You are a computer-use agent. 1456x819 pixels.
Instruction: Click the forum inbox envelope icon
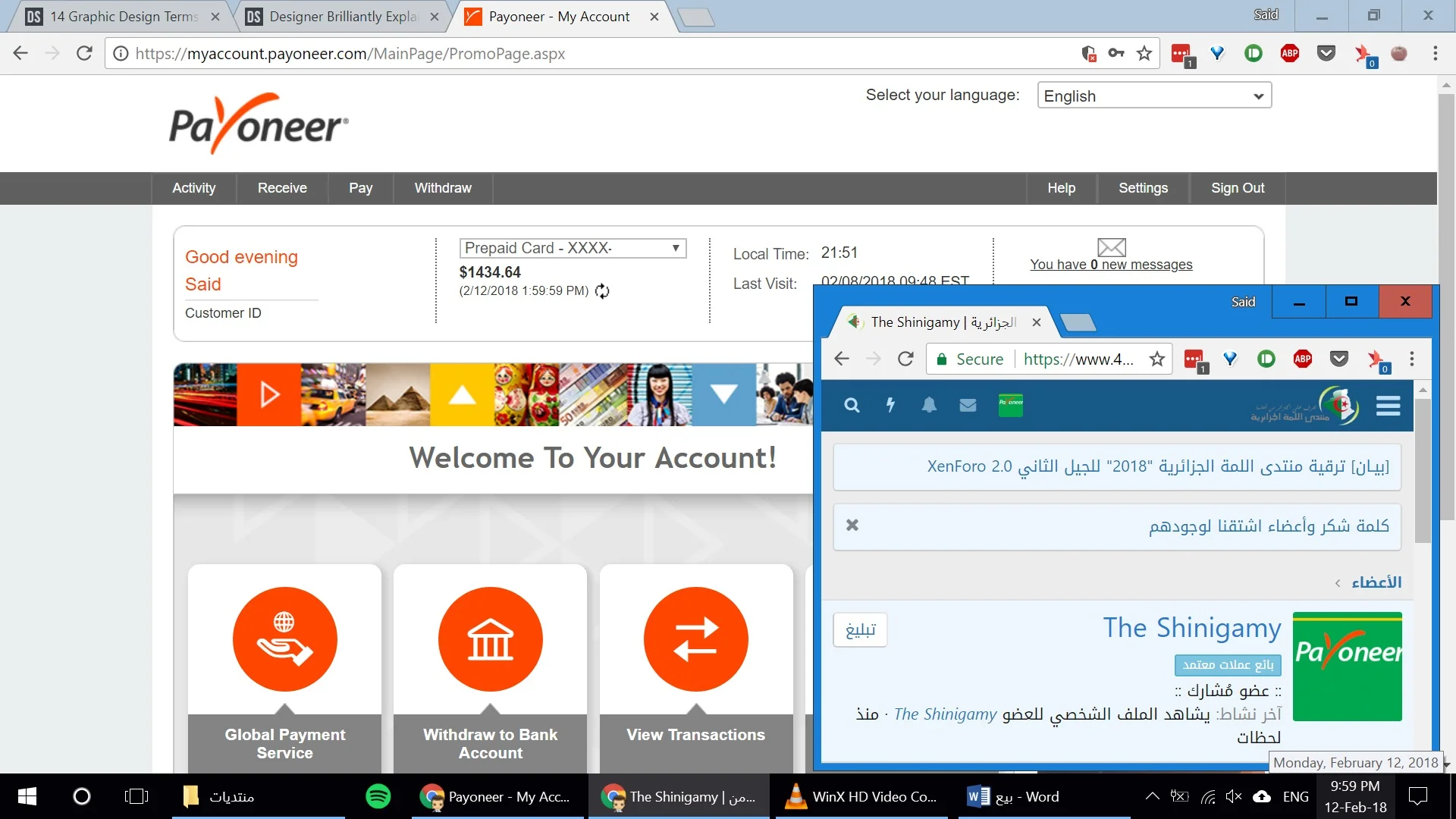(x=968, y=405)
